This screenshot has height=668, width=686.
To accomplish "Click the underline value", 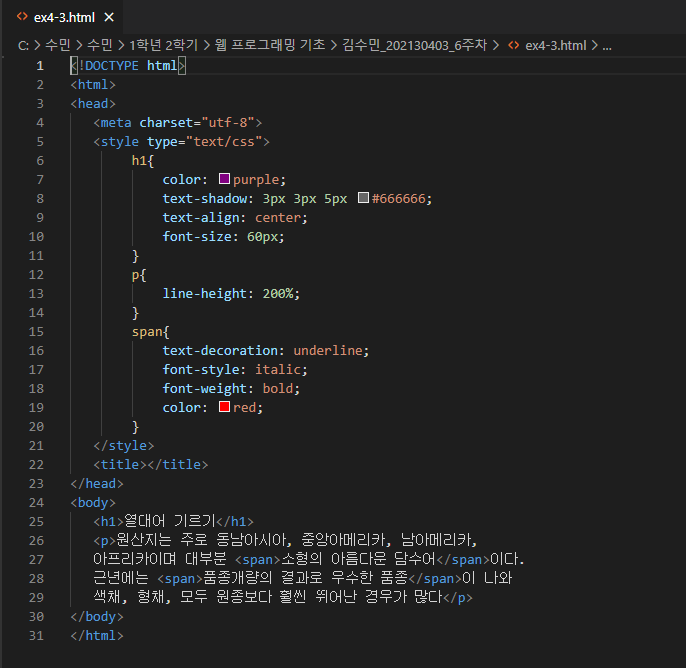I will click(328, 350).
